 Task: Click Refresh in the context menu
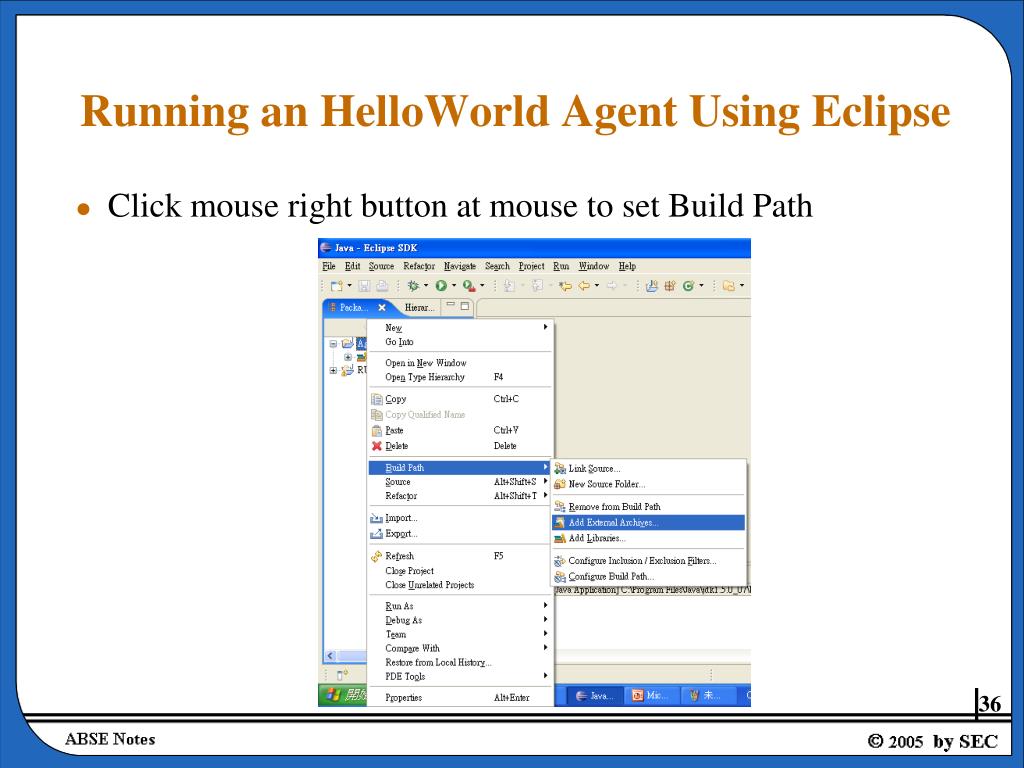(x=460, y=556)
